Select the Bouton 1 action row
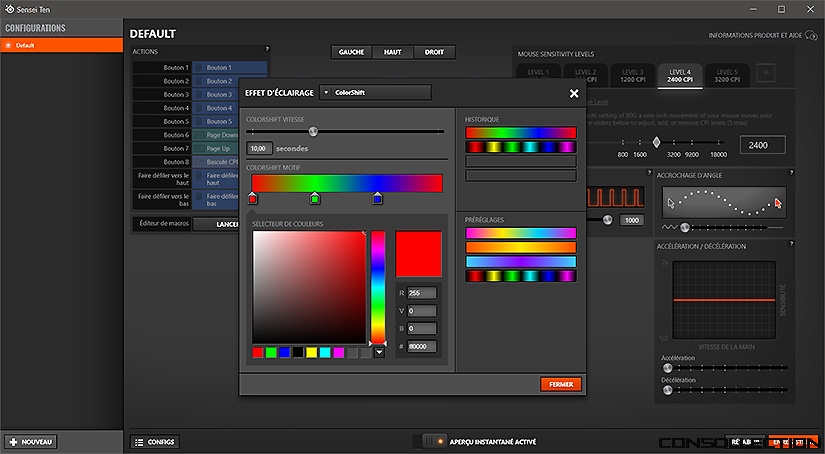 click(200, 67)
